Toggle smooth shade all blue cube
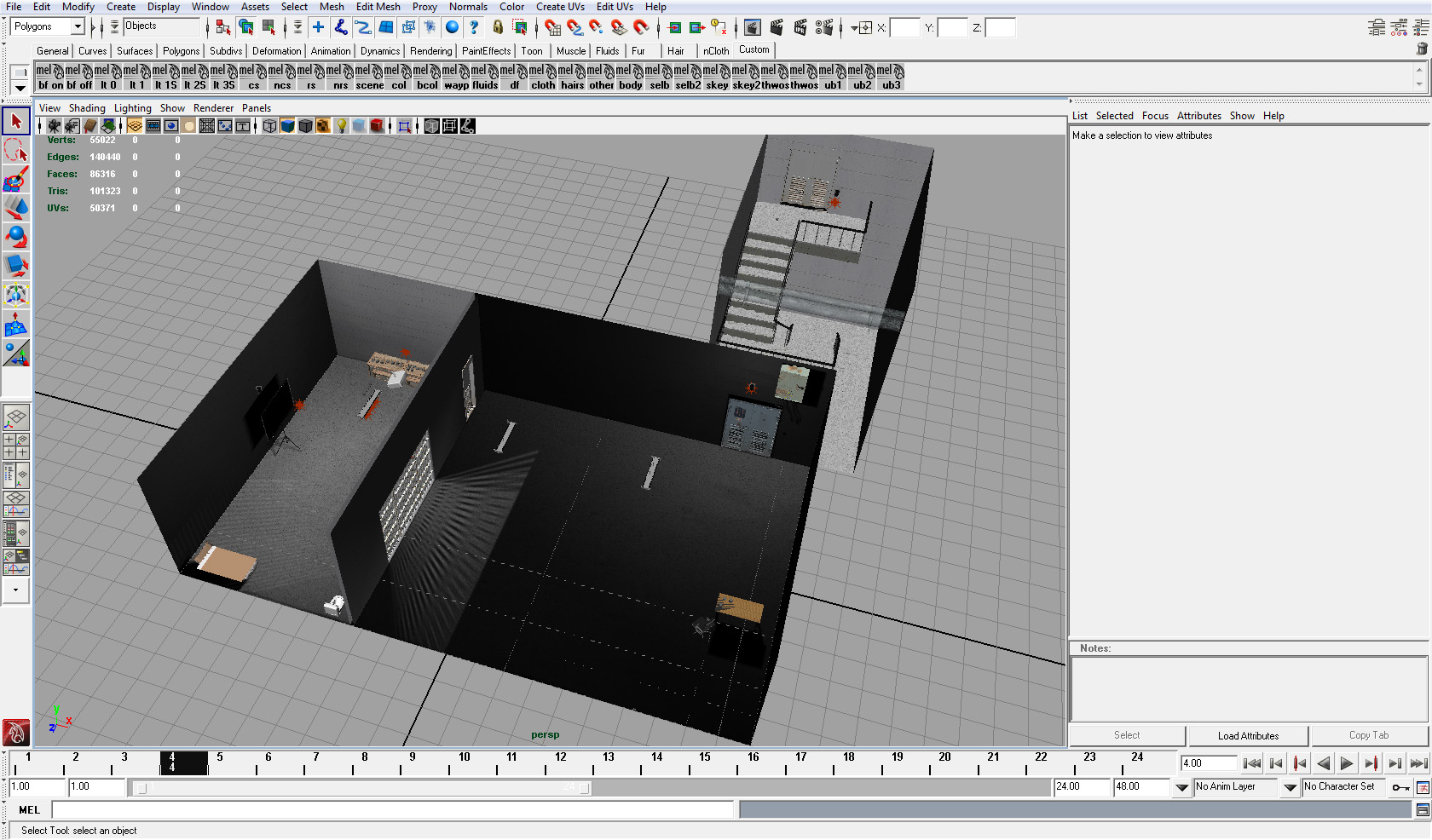Image resolution: width=1432 pixels, height=840 pixels. pos(288,126)
